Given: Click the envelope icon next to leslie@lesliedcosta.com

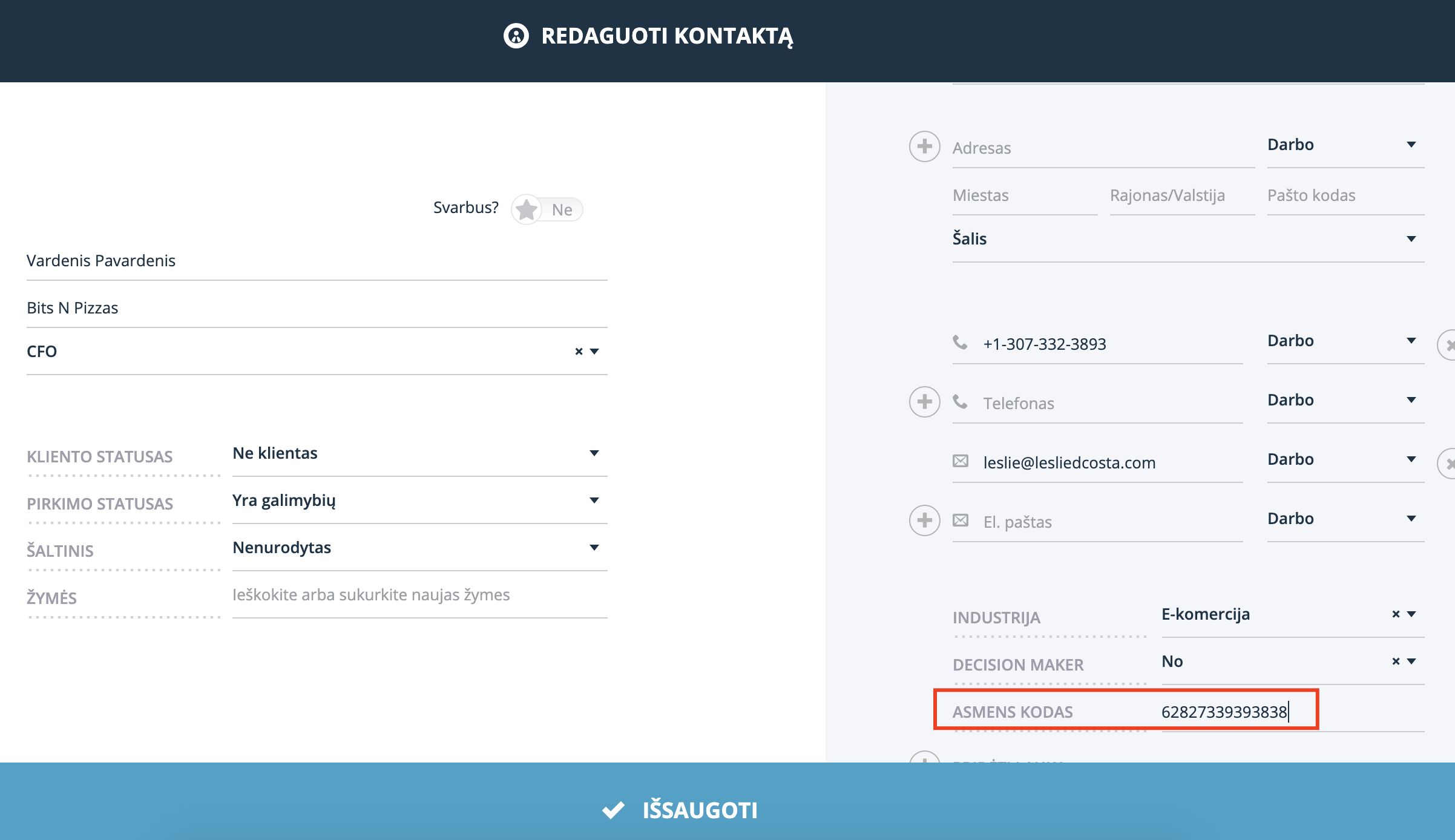Looking at the screenshot, I should point(961,461).
